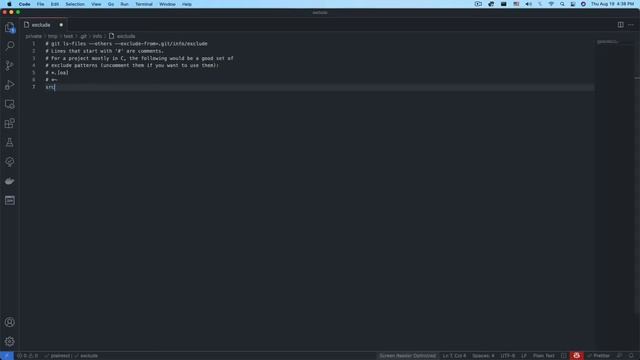The height and width of the screenshot is (360, 640).
Task: Click line number 7 in gutter
Action: [34, 87]
